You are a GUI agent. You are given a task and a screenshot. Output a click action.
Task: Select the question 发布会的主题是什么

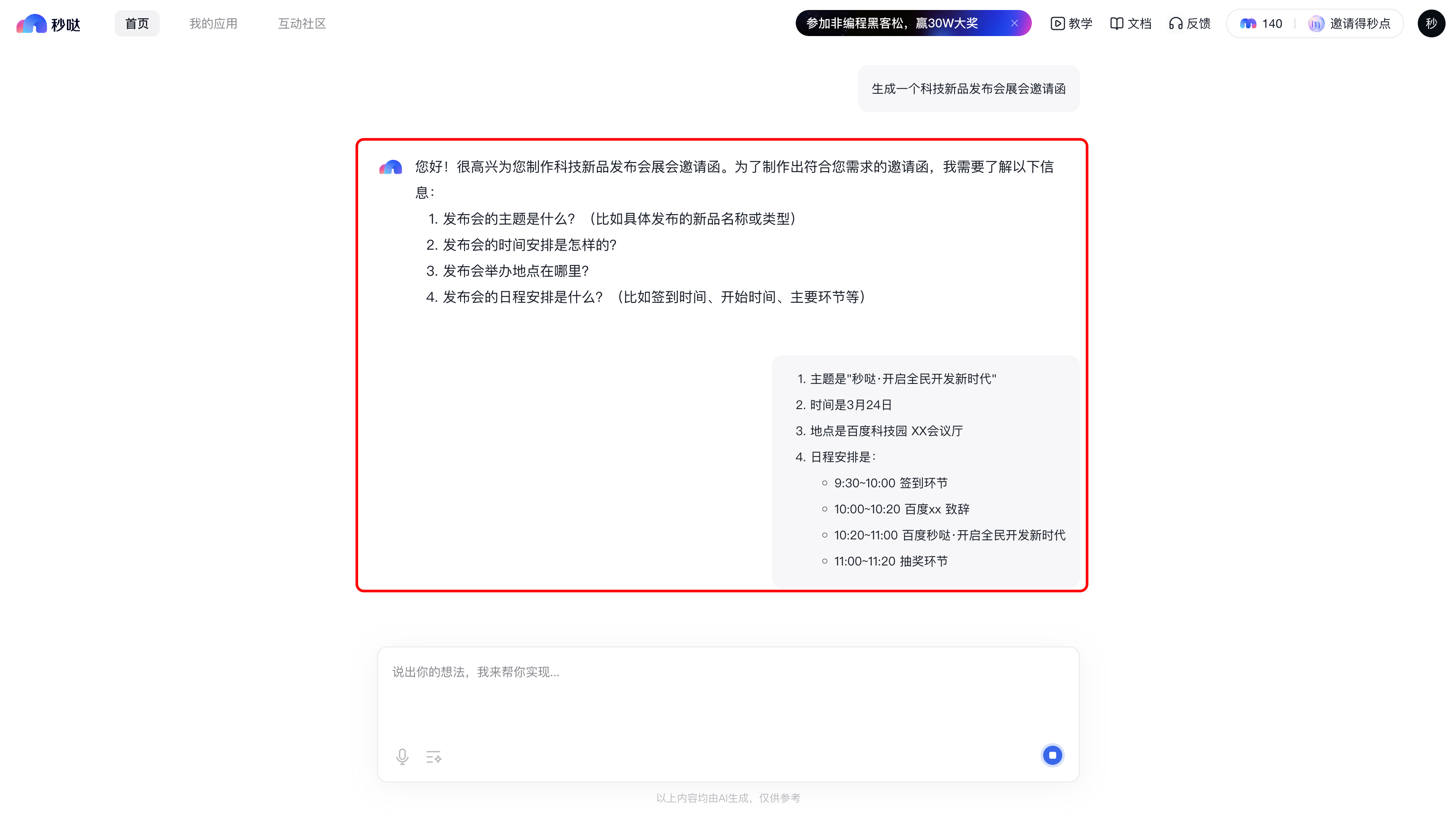[x=612, y=218]
